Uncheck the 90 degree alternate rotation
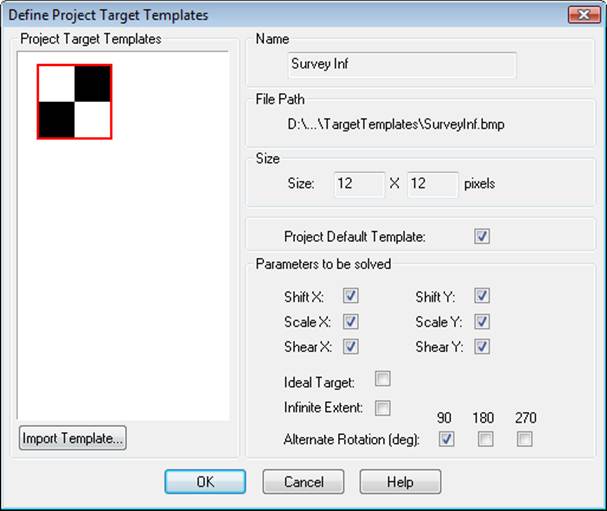The height and width of the screenshot is (511, 607). click(446, 439)
